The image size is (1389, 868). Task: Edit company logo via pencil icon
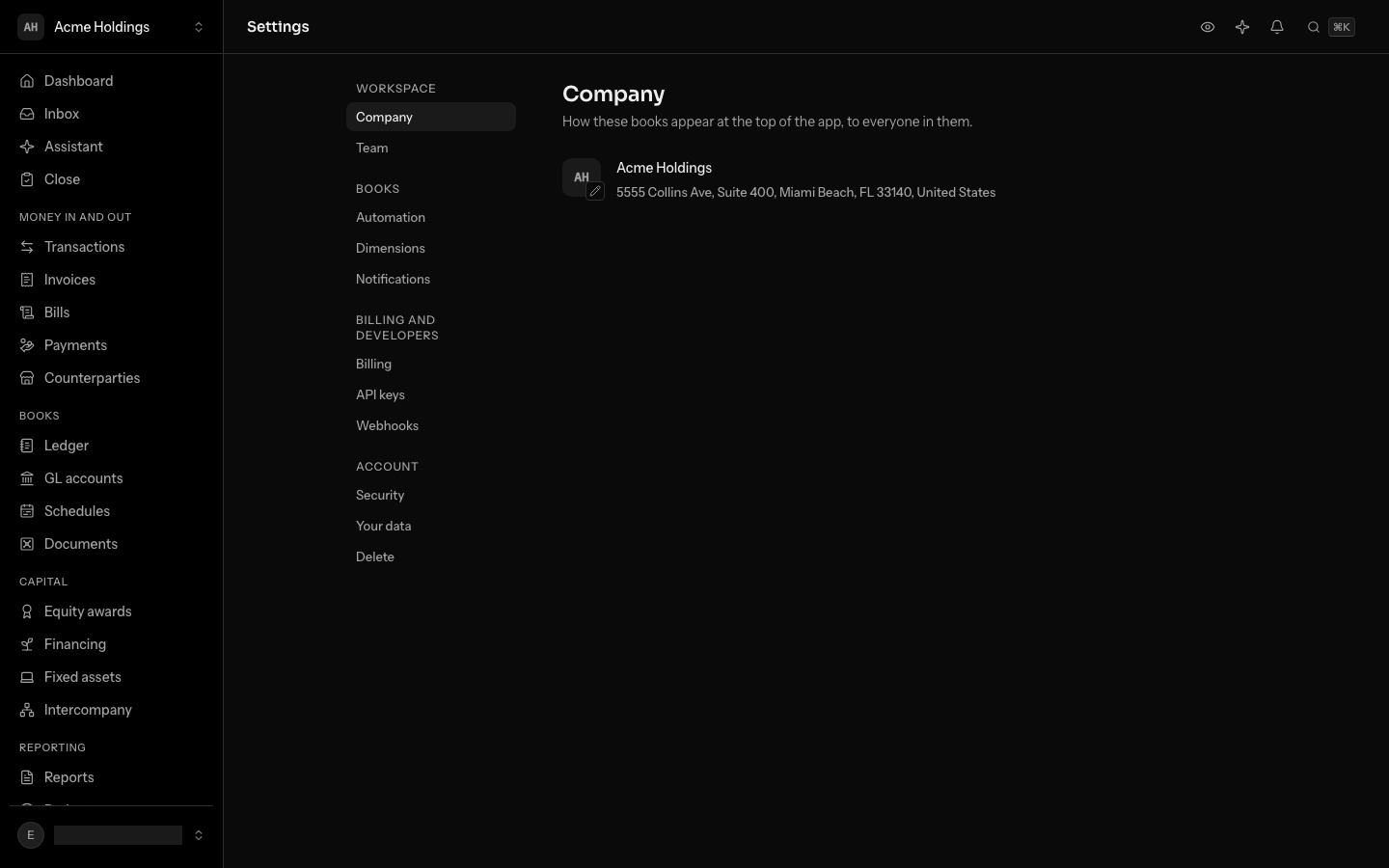click(x=595, y=191)
